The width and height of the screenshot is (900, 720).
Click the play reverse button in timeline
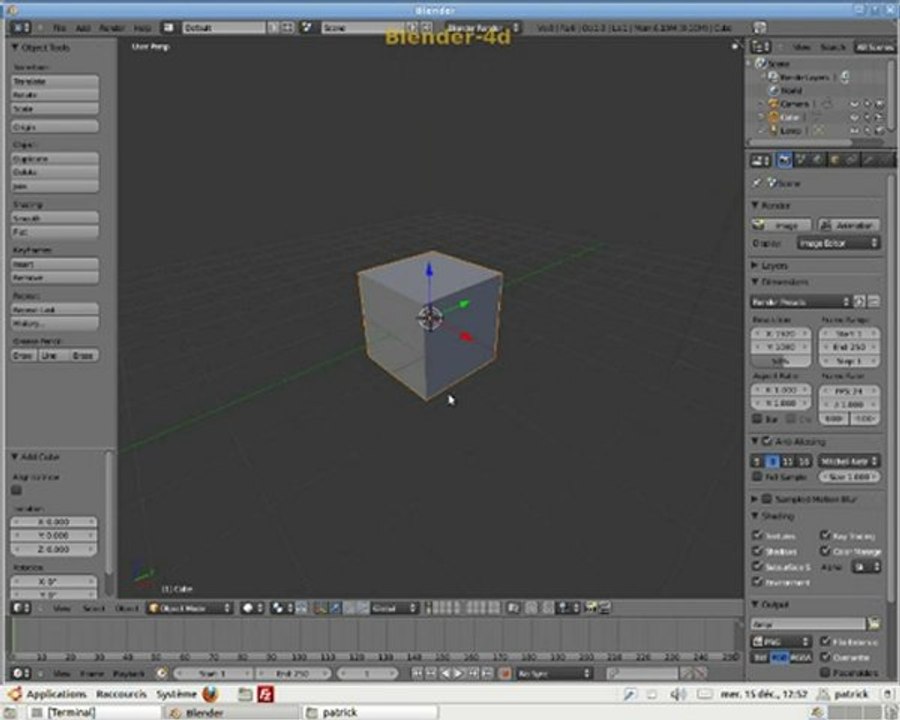(x=445, y=673)
